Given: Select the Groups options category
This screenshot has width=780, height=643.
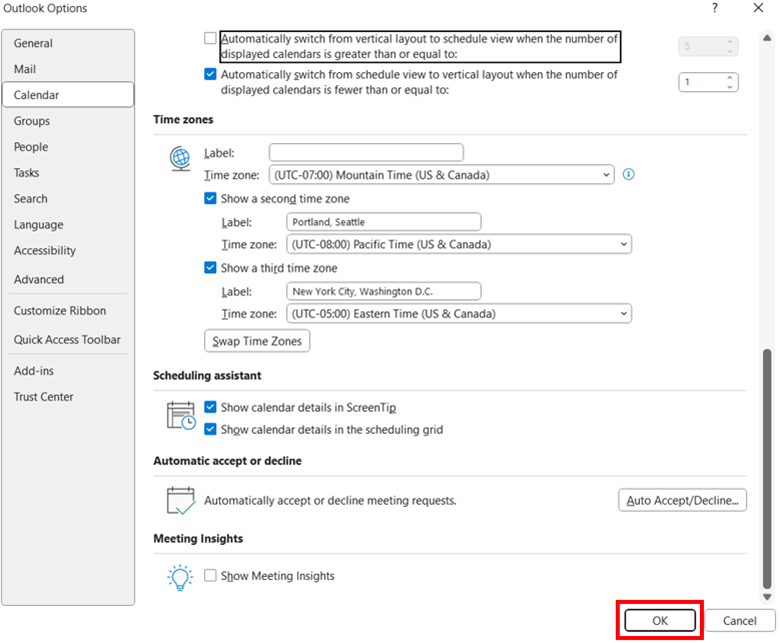Looking at the screenshot, I should coord(68,121).
